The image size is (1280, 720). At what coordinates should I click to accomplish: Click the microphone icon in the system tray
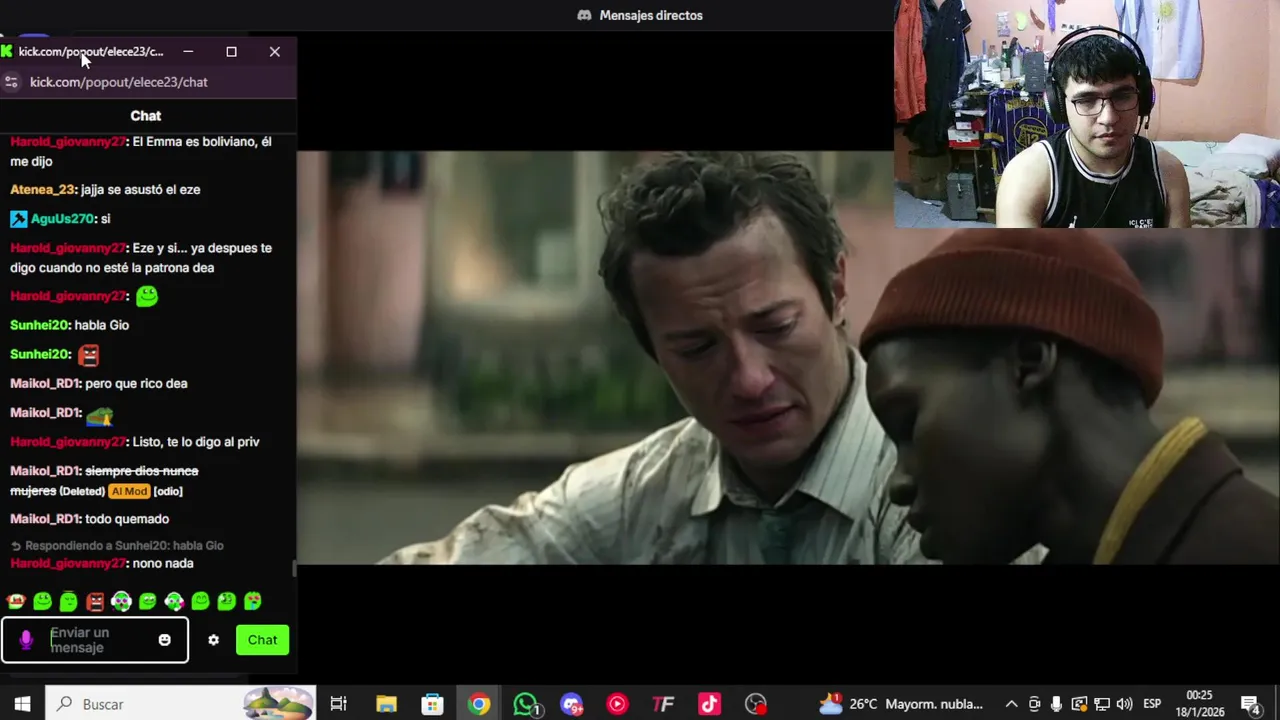point(1056,704)
